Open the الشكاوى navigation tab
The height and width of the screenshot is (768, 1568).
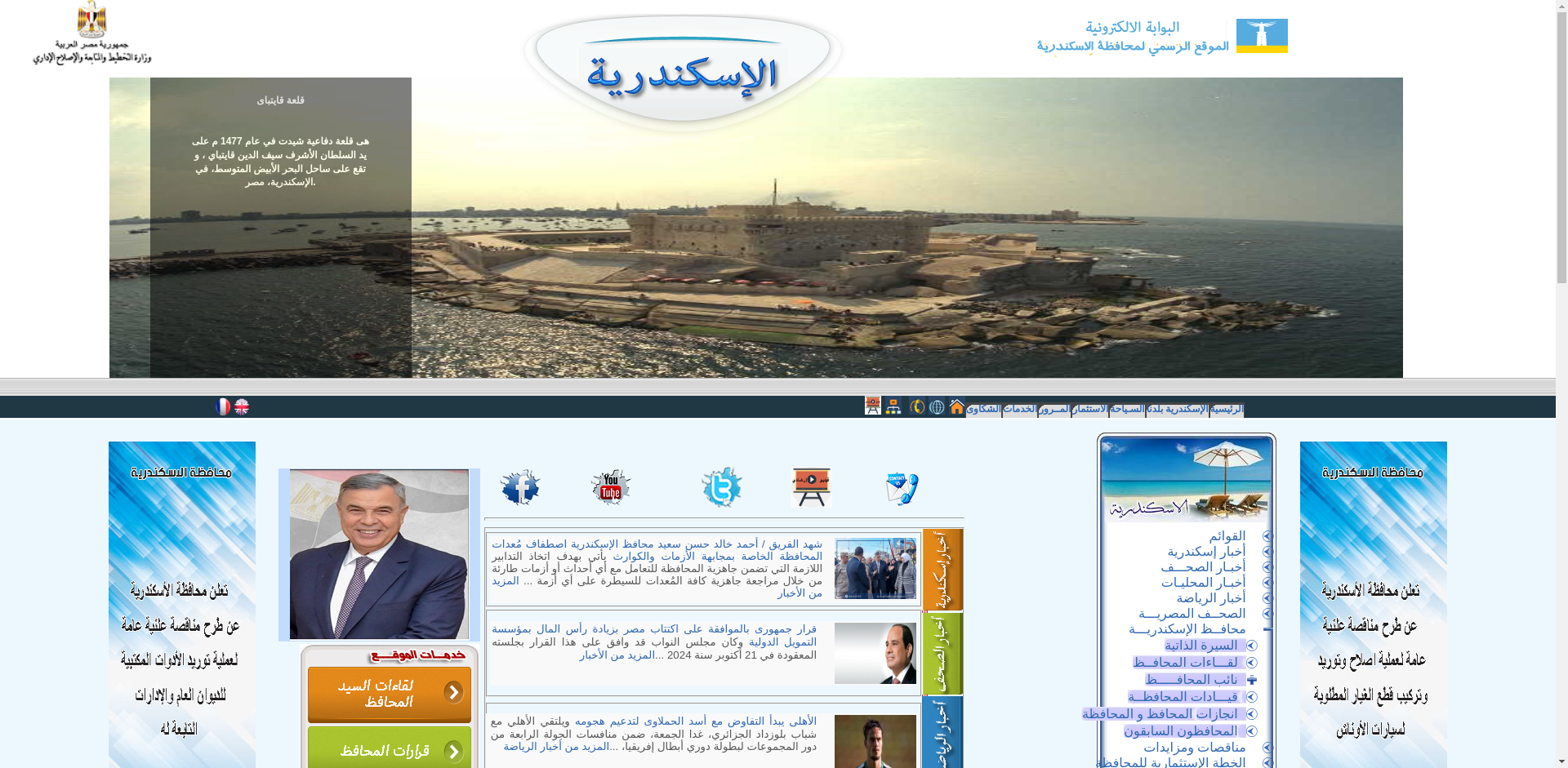983,409
